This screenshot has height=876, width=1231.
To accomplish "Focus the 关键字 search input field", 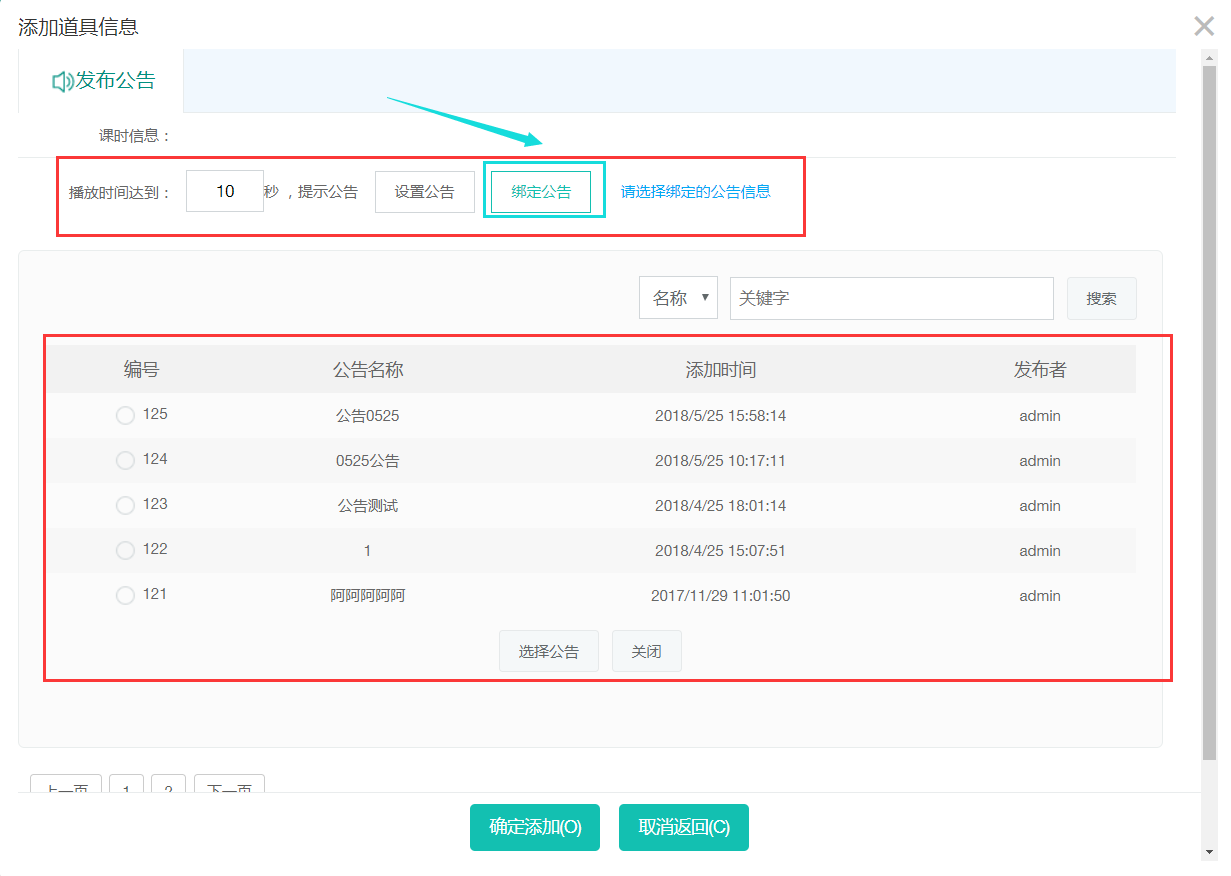I will click(891, 298).
